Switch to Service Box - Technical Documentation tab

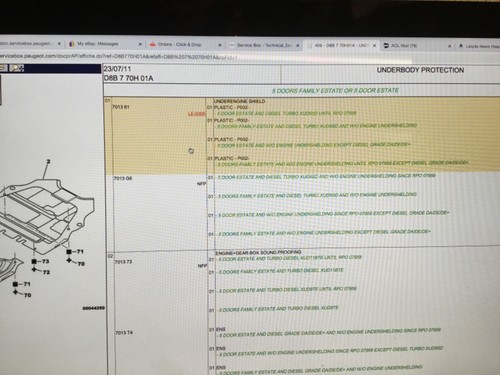point(264,45)
